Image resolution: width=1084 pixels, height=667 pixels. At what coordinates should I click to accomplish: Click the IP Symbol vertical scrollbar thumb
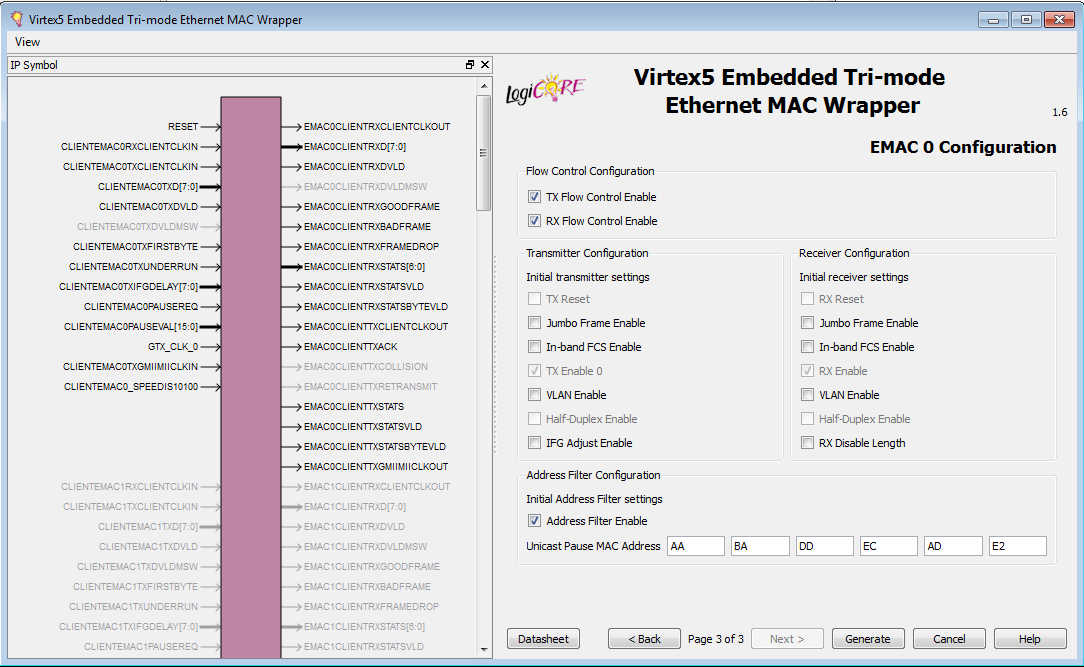tap(484, 153)
